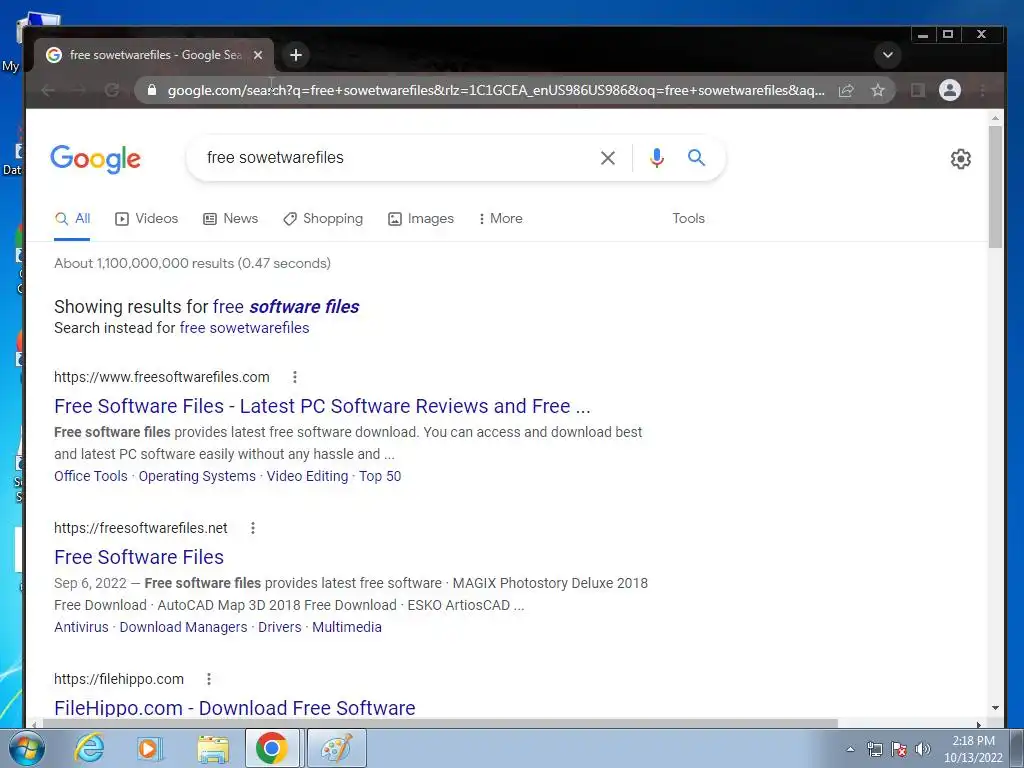1024x768 pixels.
Task: Open a new tab with plus button
Action: [296, 55]
